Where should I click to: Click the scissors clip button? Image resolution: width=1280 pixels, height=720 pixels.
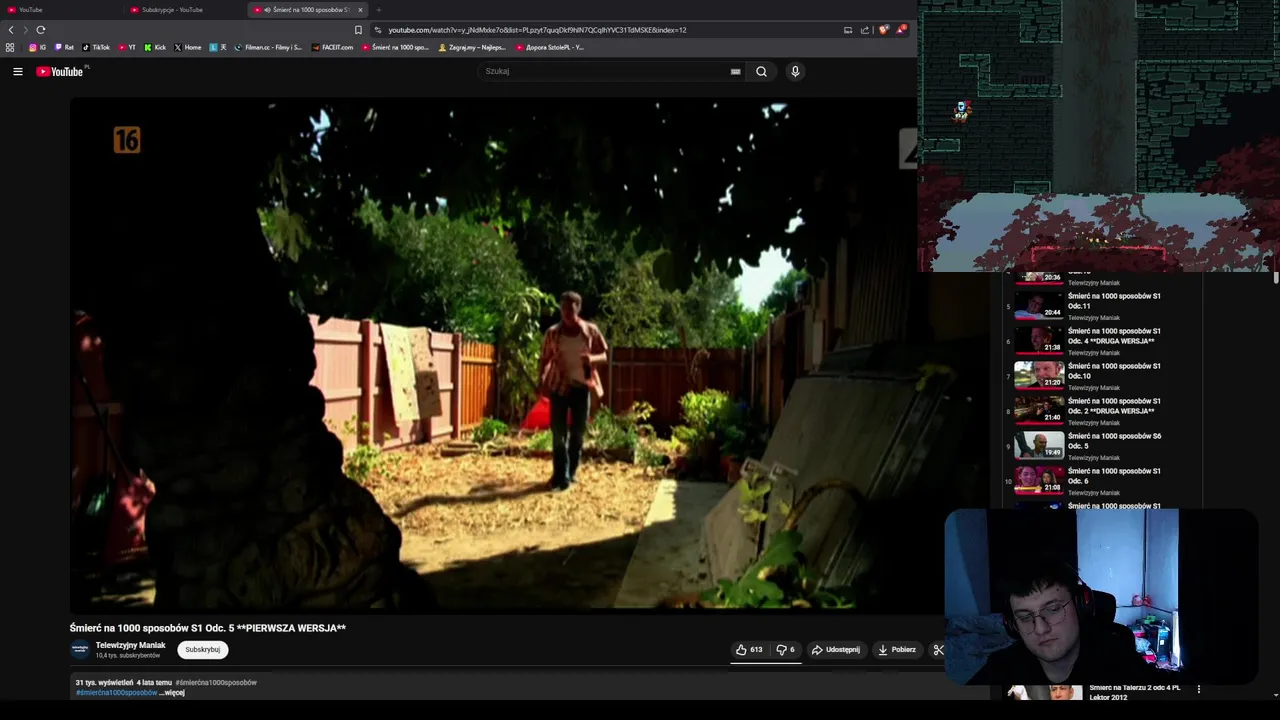tap(938, 650)
